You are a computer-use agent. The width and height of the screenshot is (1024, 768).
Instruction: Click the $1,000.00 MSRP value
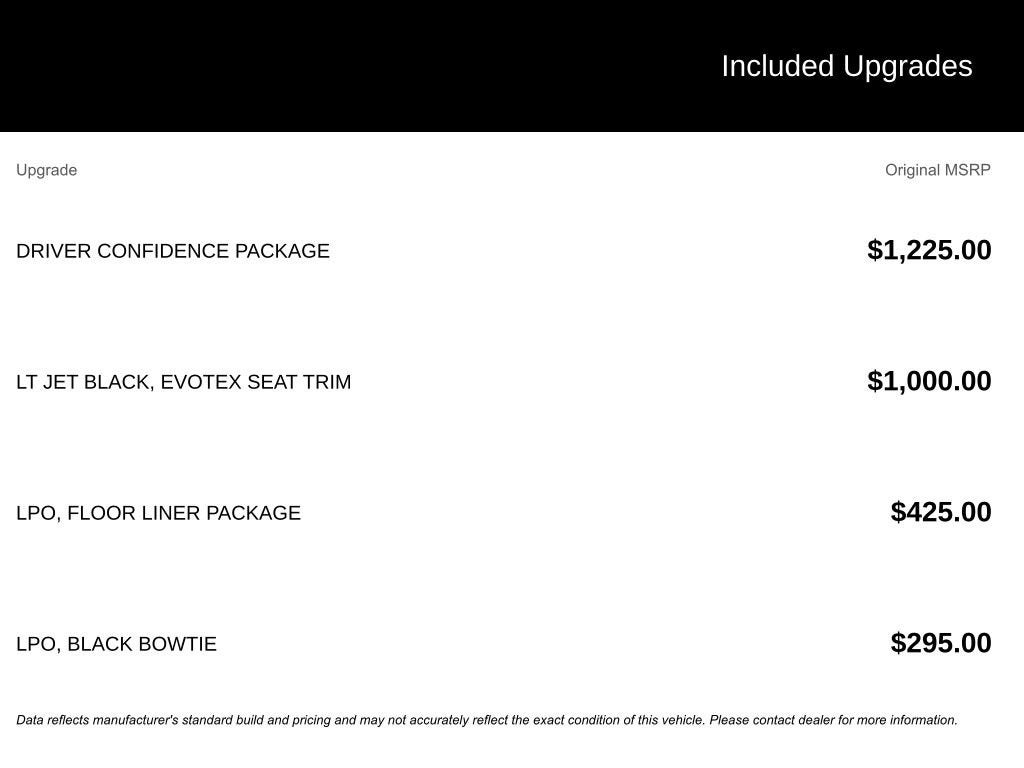(x=929, y=381)
